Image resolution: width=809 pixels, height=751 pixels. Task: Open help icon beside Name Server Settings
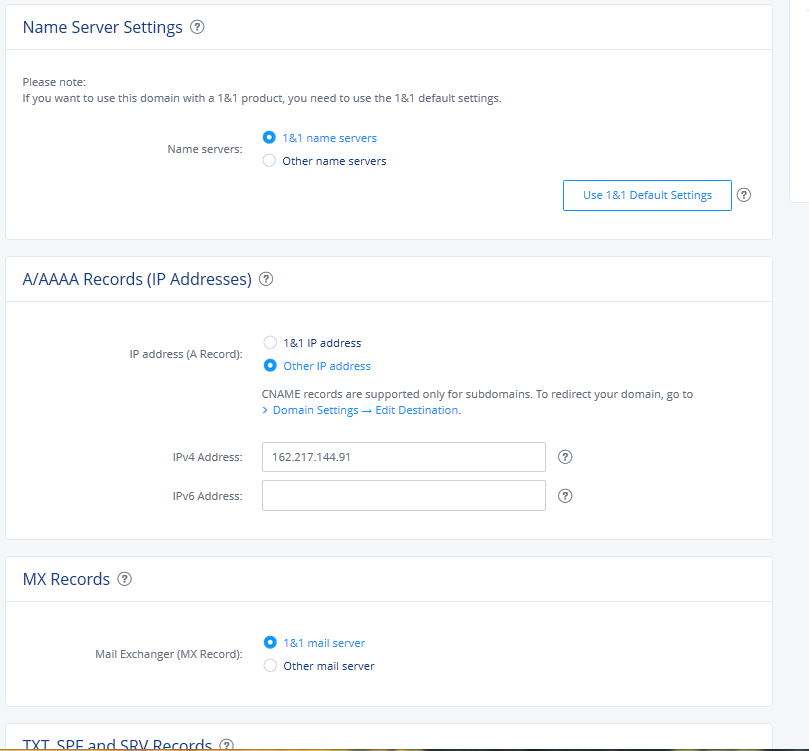197,27
